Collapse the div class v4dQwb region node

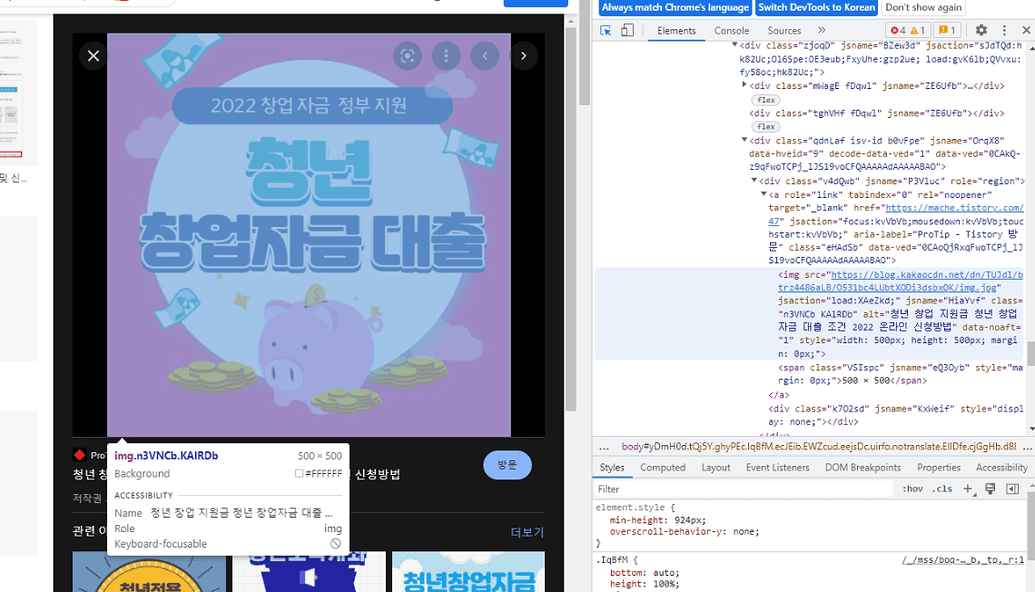[754, 180]
